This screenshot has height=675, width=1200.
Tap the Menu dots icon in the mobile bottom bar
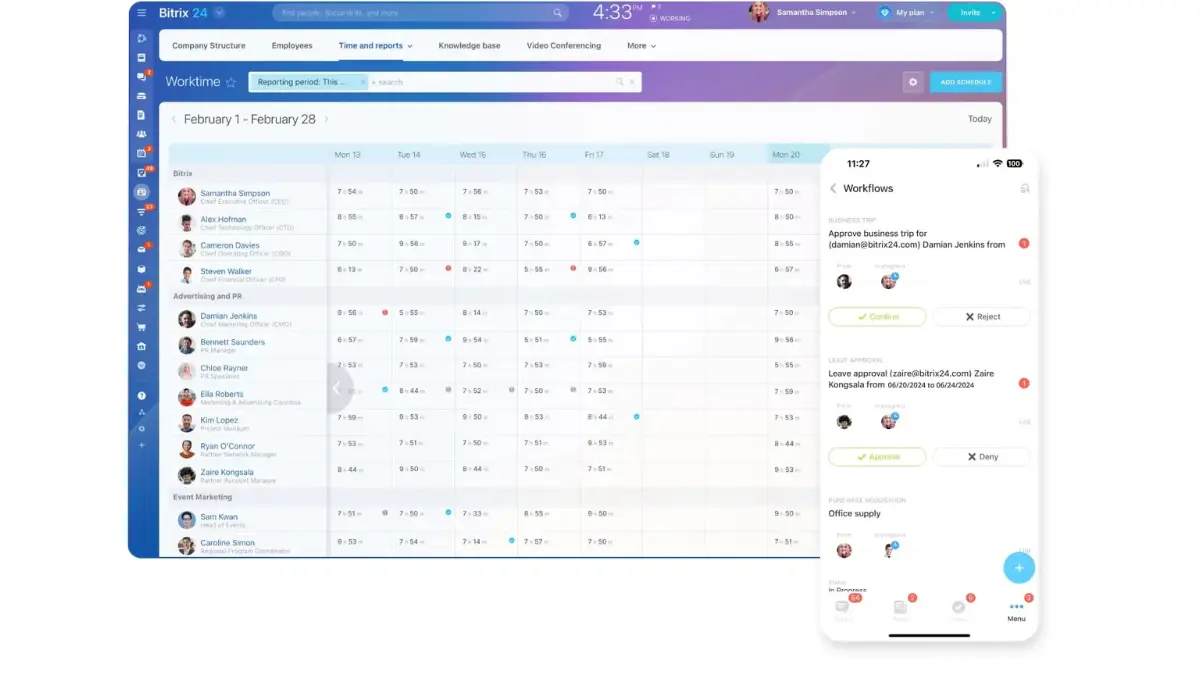click(1016, 604)
